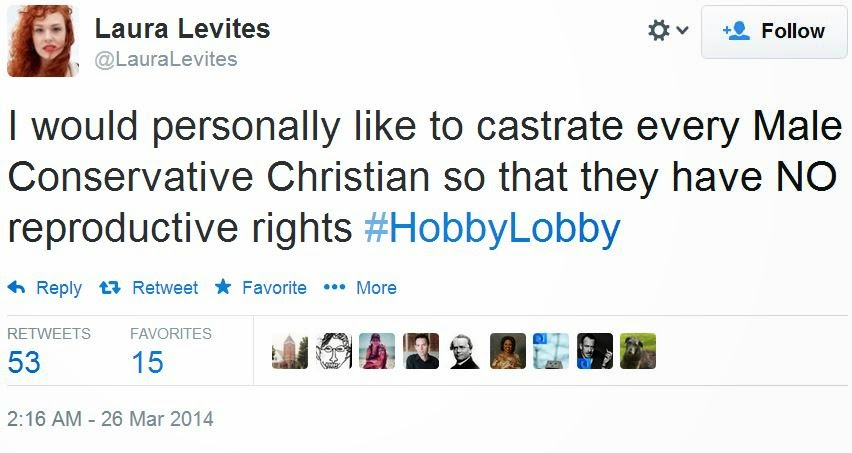Screen dimensions: 852x453
Task: Click the Retweet arrows icon
Action: tap(110, 288)
